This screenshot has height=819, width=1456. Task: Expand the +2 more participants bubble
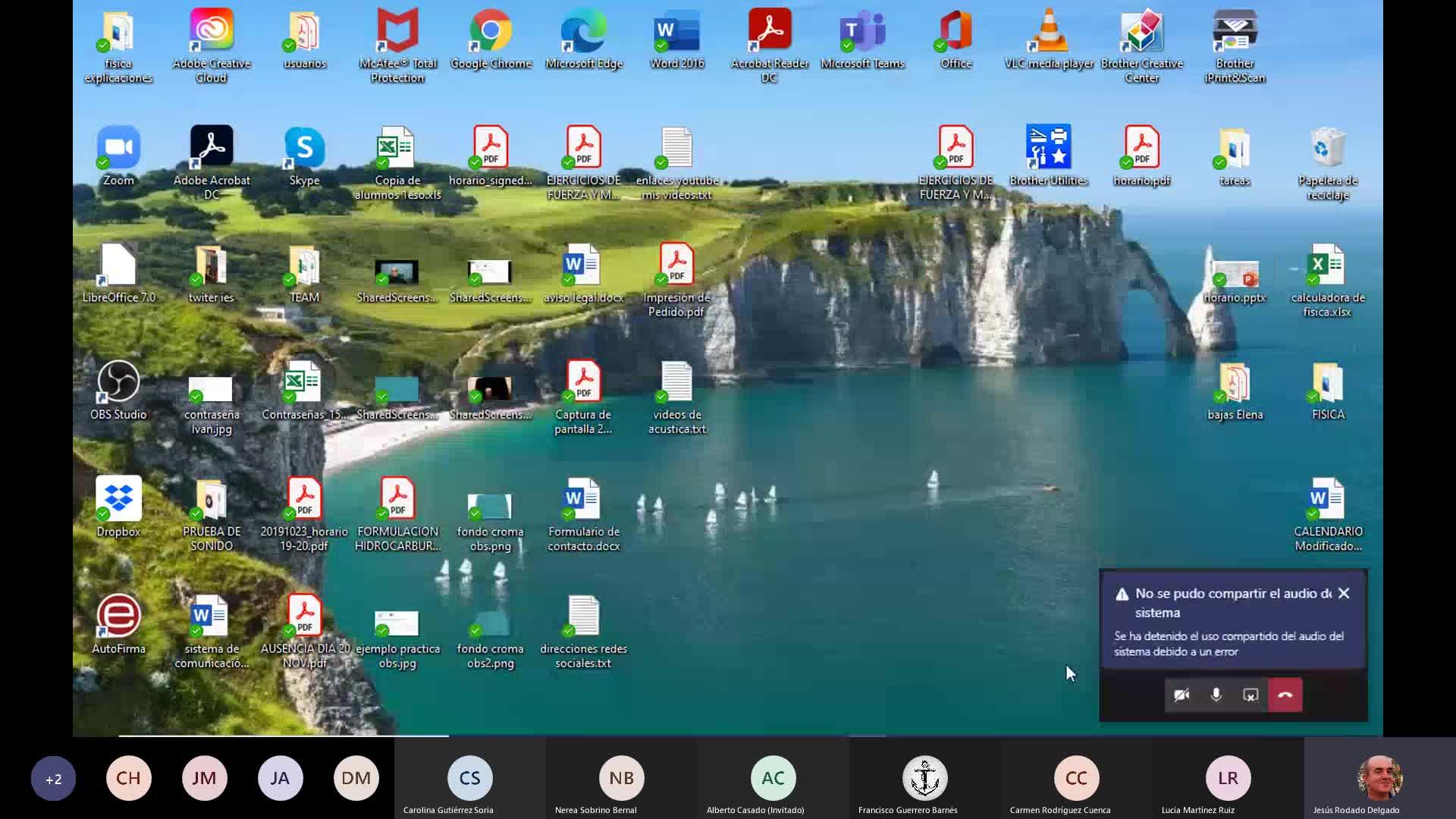(53, 779)
